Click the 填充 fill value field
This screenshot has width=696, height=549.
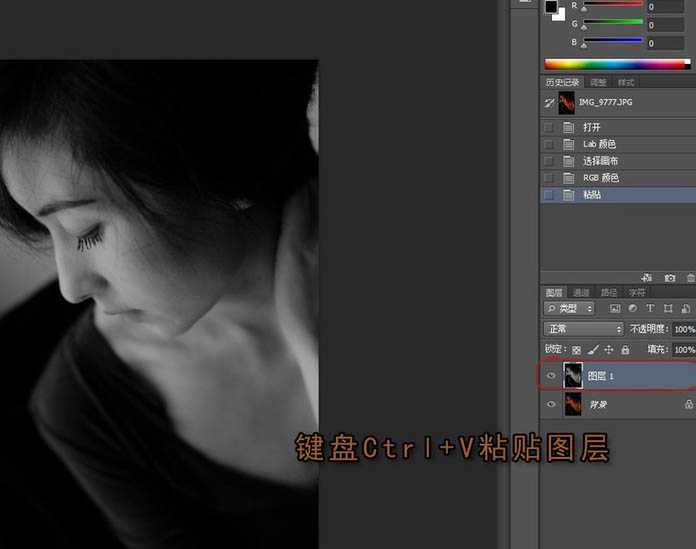[684, 350]
